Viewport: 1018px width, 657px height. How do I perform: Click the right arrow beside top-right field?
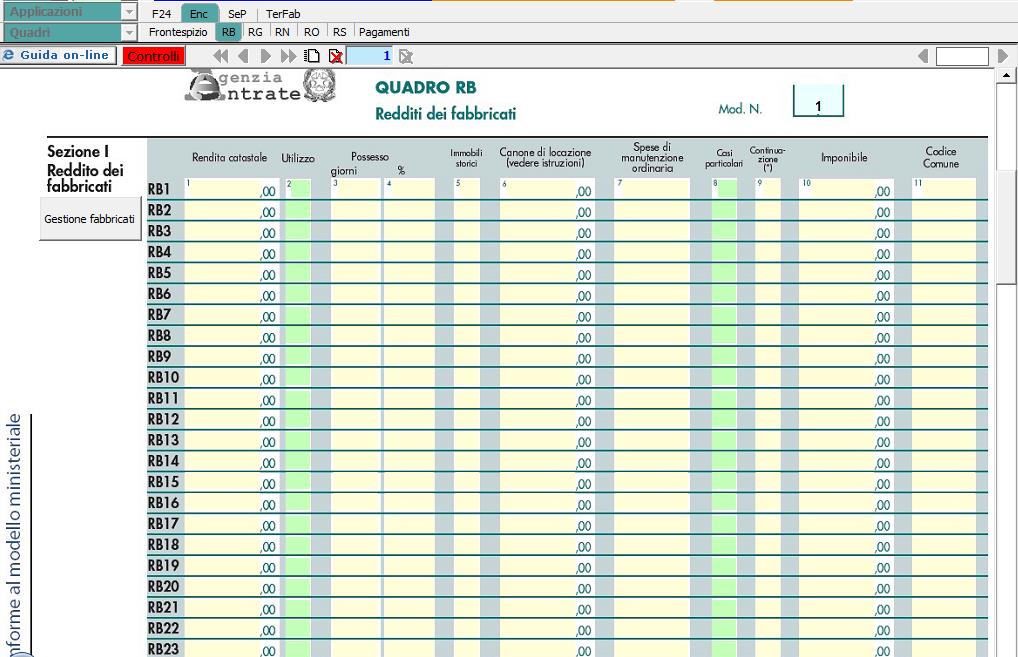tap(1003, 56)
